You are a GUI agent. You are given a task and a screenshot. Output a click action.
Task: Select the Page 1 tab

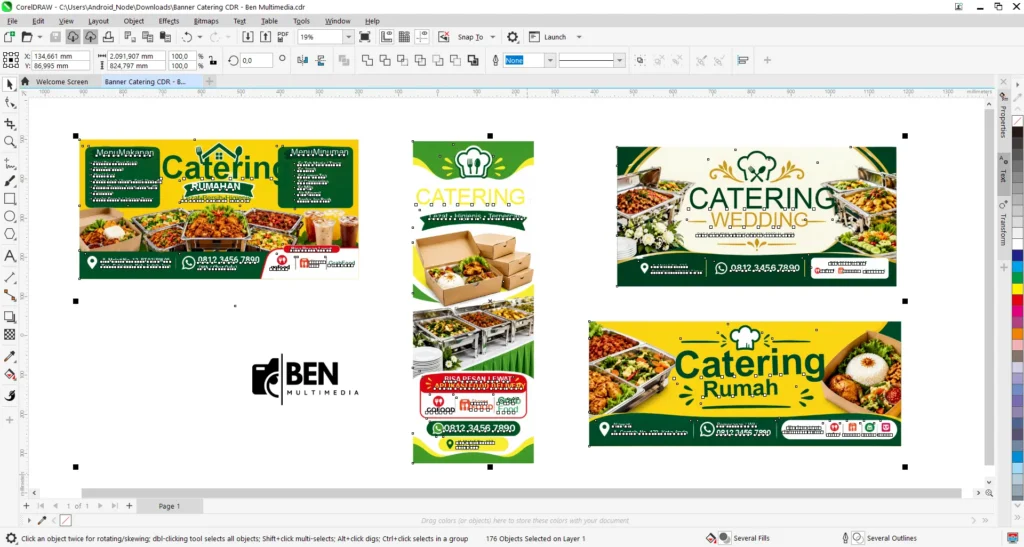(169, 506)
